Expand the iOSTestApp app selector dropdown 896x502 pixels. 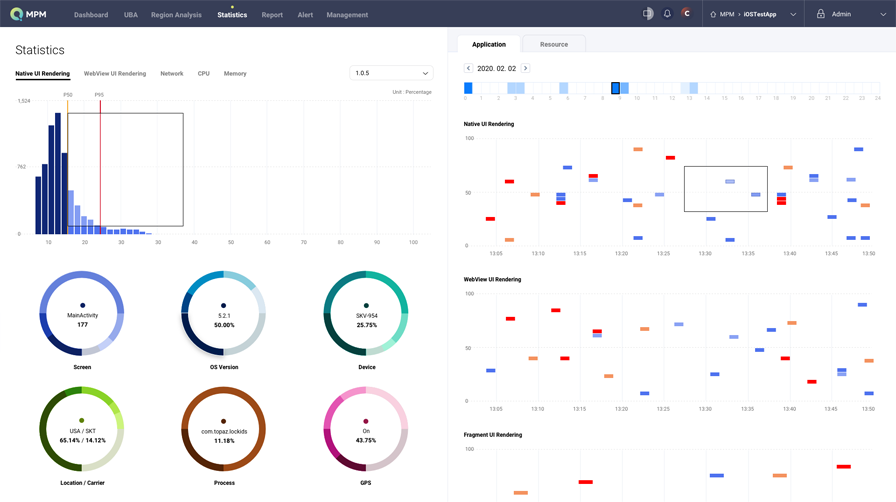[x=793, y=14]
